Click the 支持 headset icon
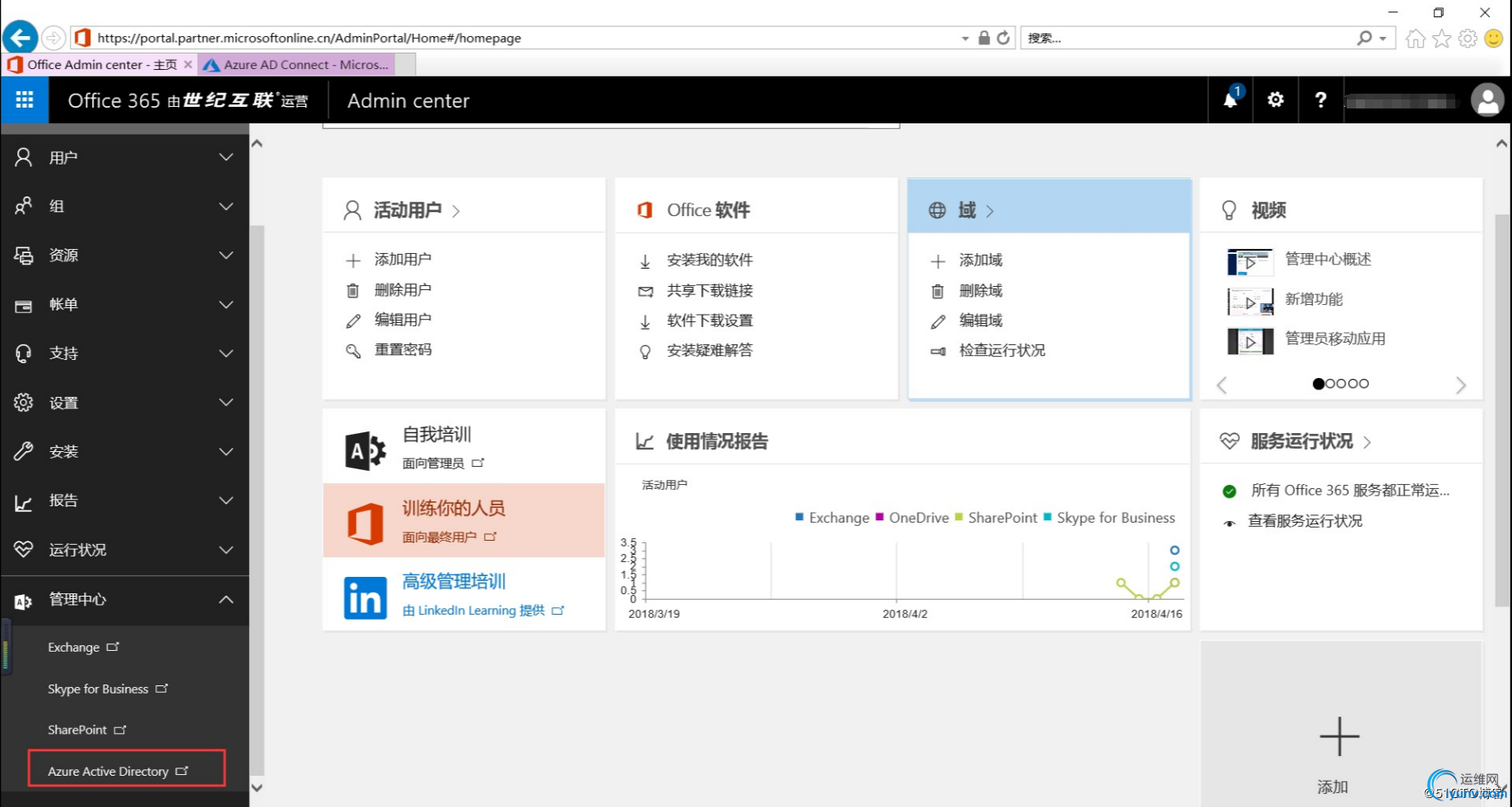 (24, 353)
